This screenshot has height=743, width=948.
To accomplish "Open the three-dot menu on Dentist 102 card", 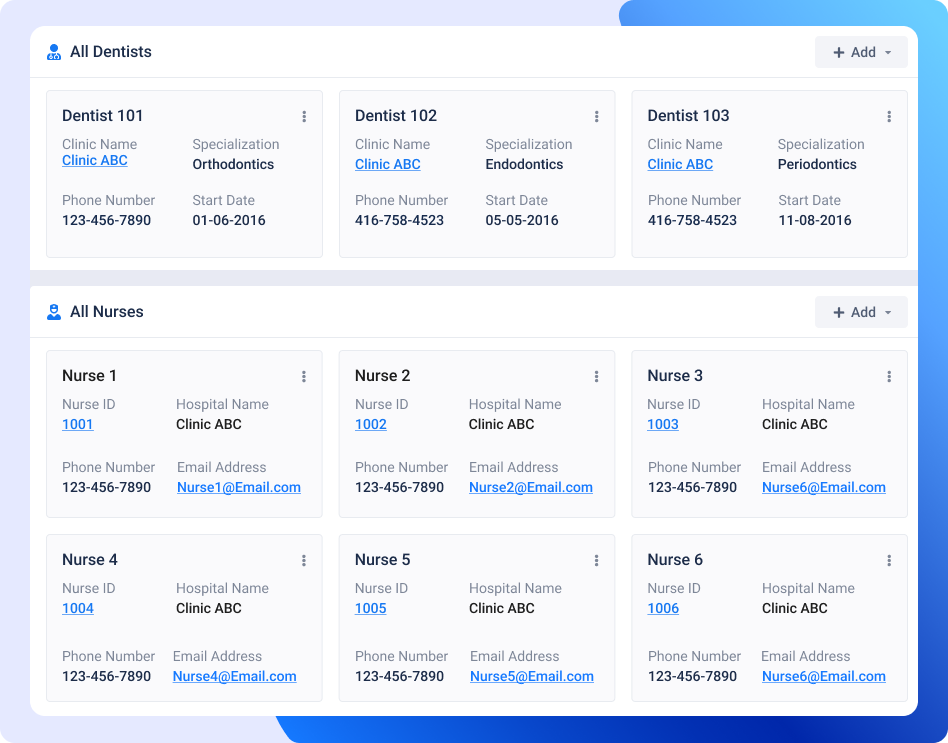I will coord(597,117).
